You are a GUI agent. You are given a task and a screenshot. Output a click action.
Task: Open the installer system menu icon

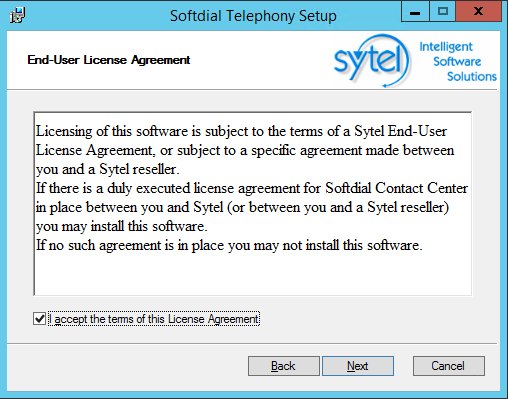(x=17, y=15)
